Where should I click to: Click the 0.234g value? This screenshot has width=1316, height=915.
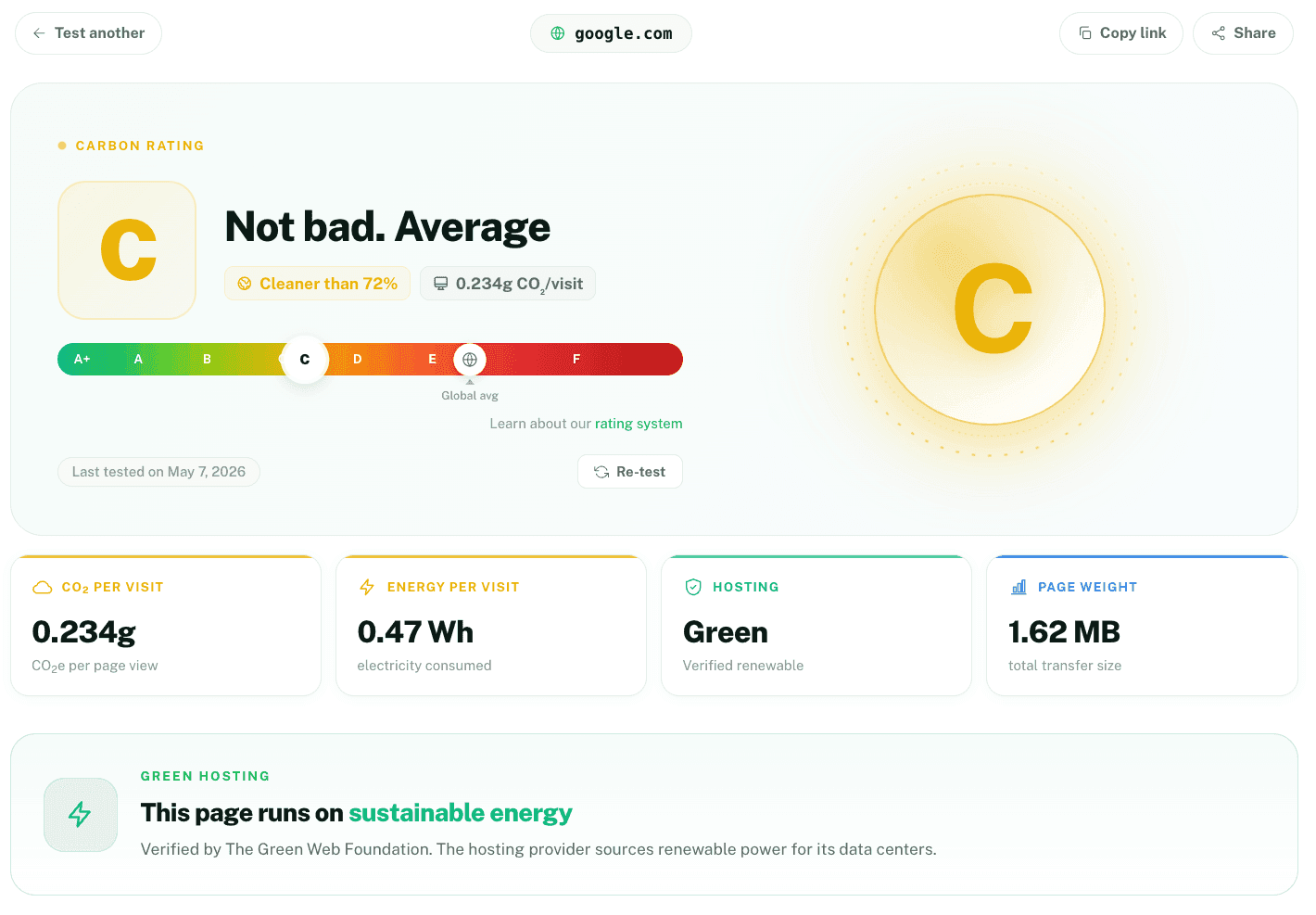click(84, 632)
